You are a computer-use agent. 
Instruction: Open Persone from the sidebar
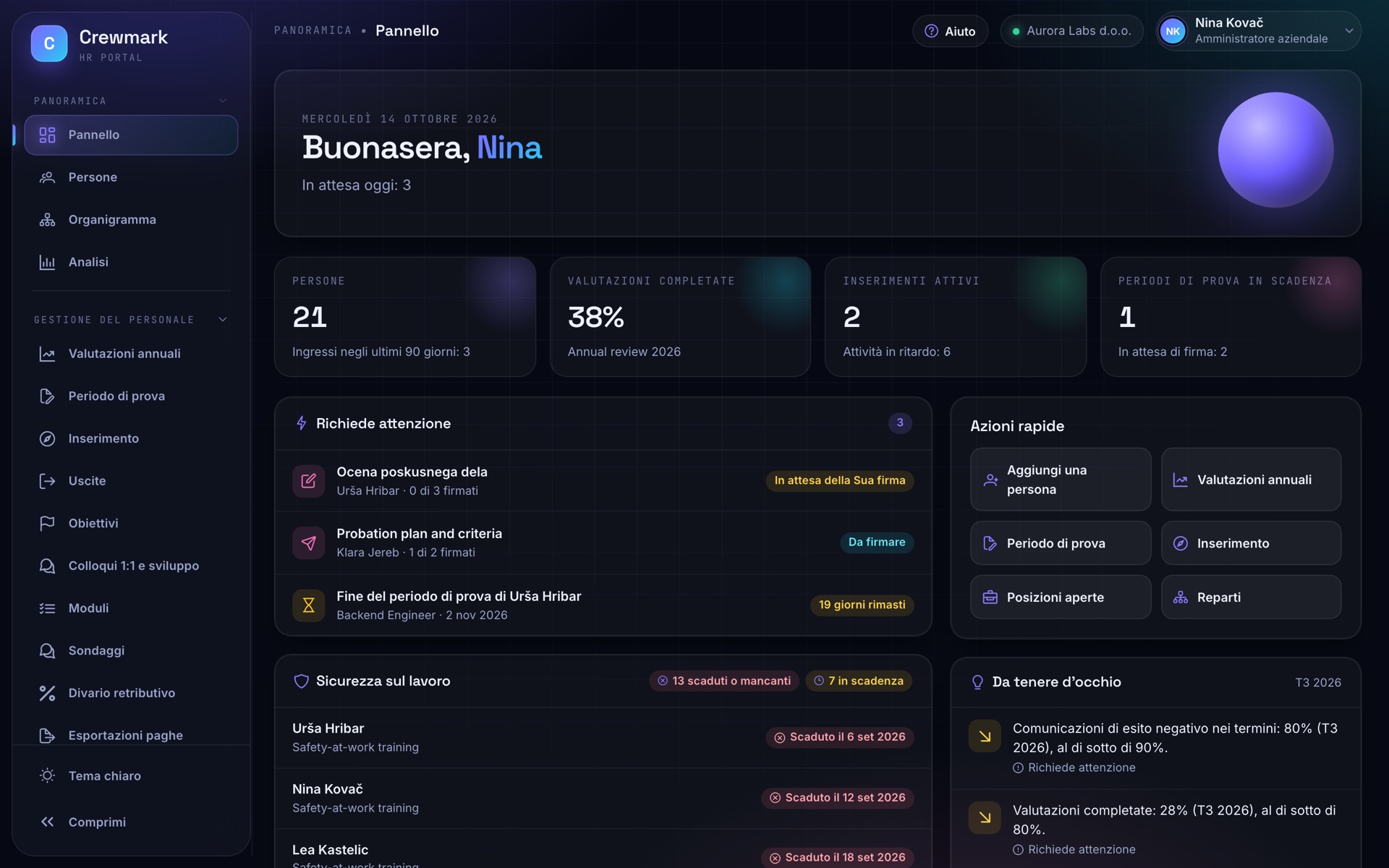tap(131, 177)
